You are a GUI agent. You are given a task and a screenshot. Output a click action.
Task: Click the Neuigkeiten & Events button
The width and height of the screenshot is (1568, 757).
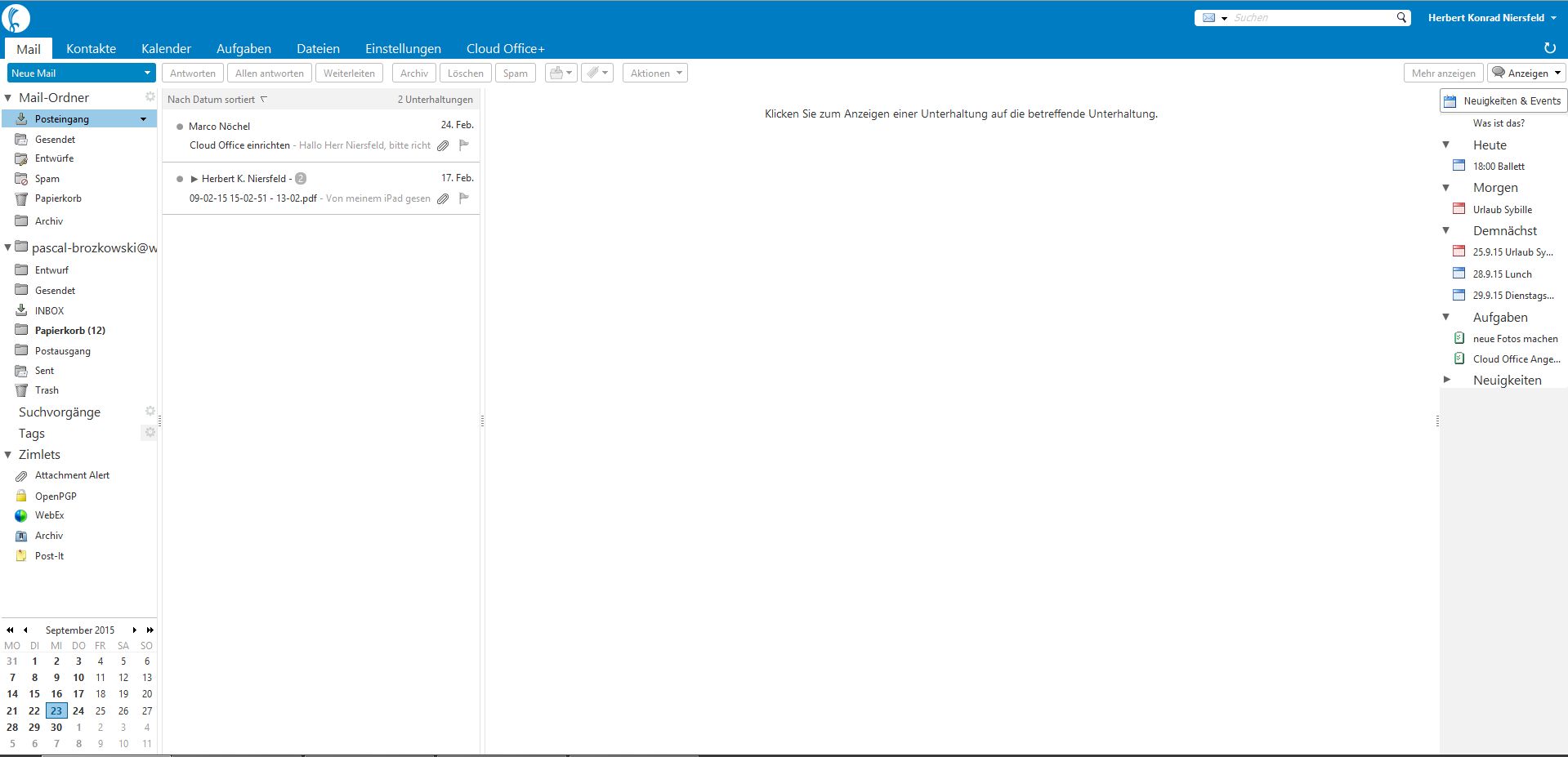coord(1503,100)
